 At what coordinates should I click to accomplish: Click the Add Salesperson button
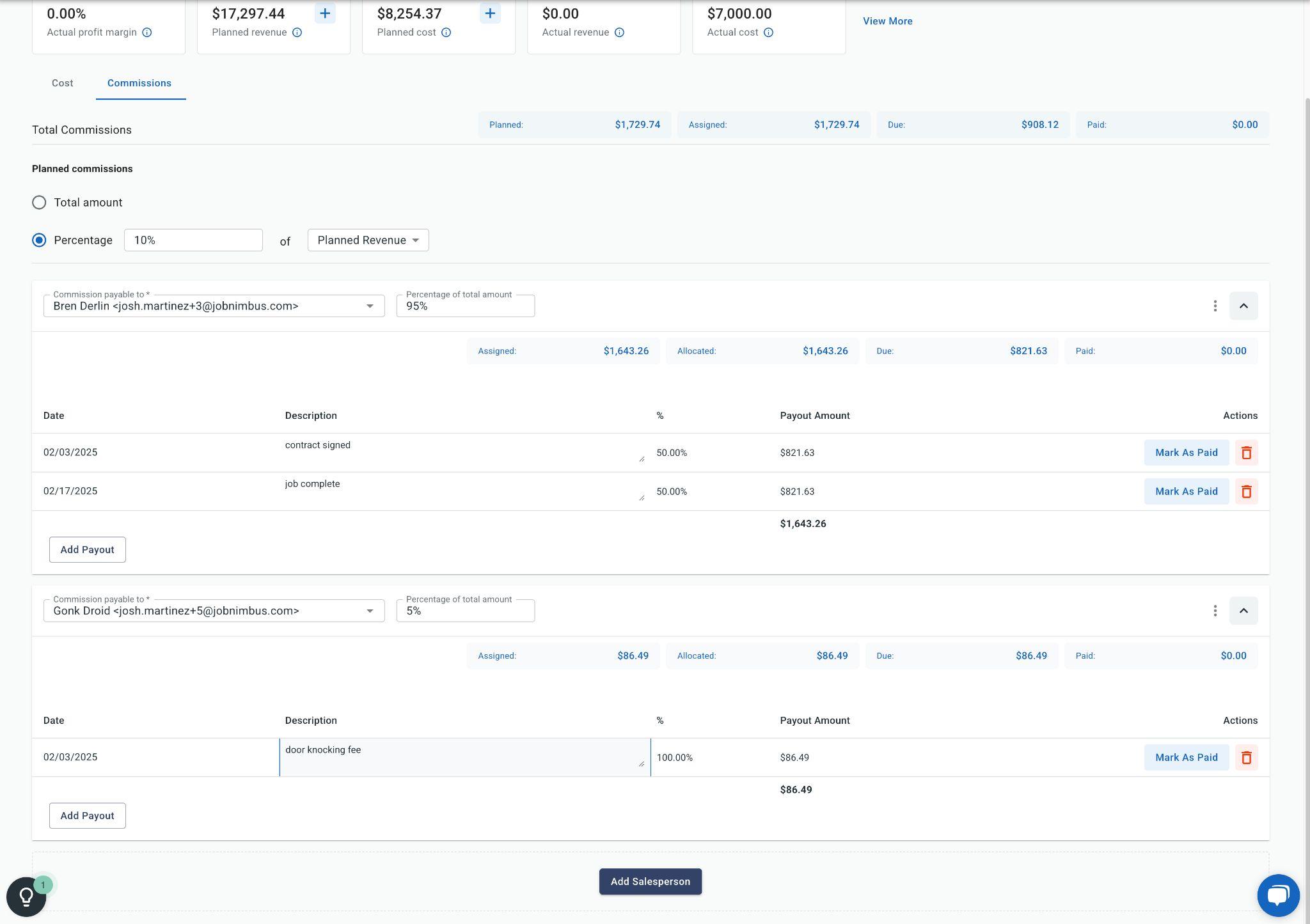coord(650,882)
